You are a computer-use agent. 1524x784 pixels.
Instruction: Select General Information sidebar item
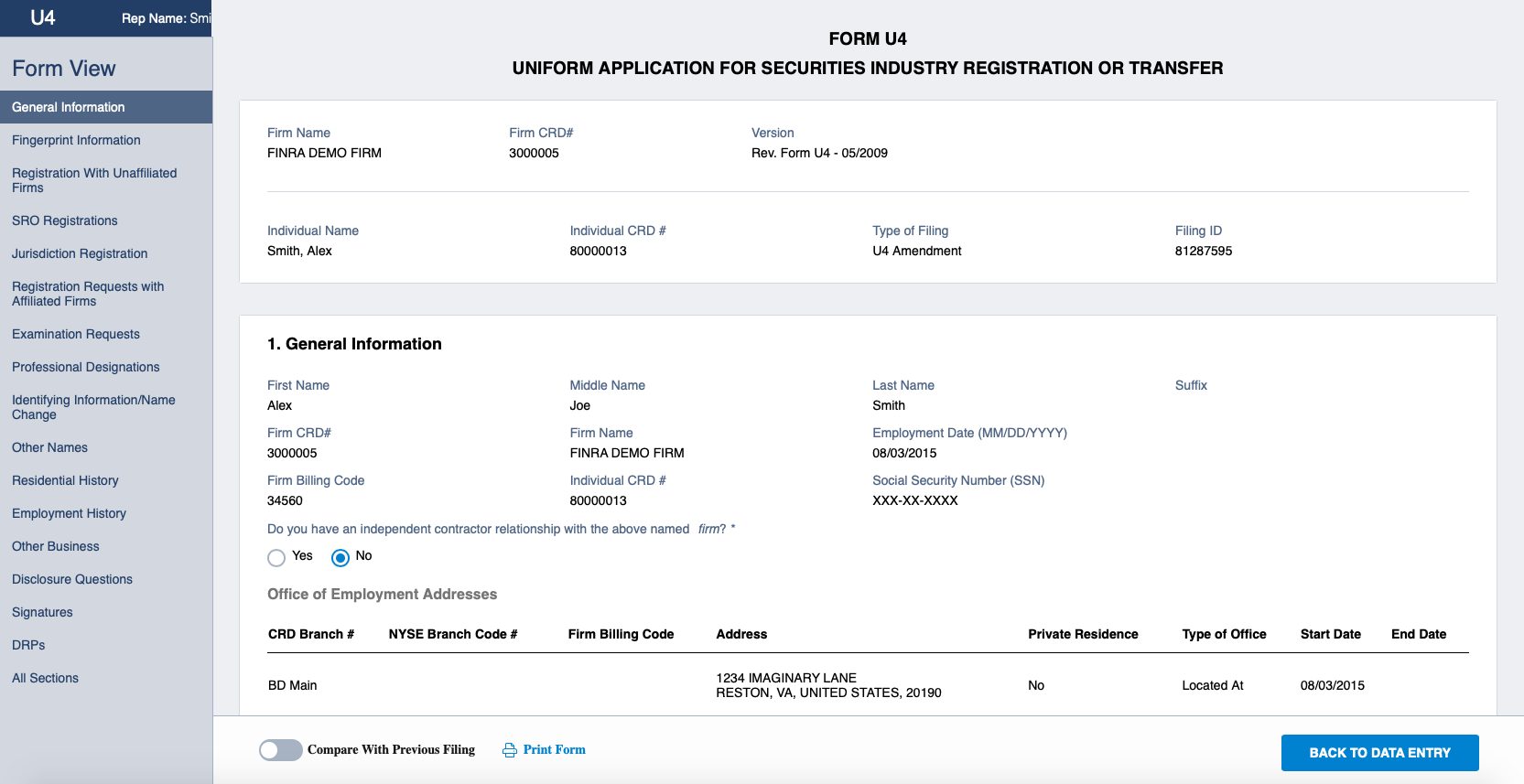69,107
